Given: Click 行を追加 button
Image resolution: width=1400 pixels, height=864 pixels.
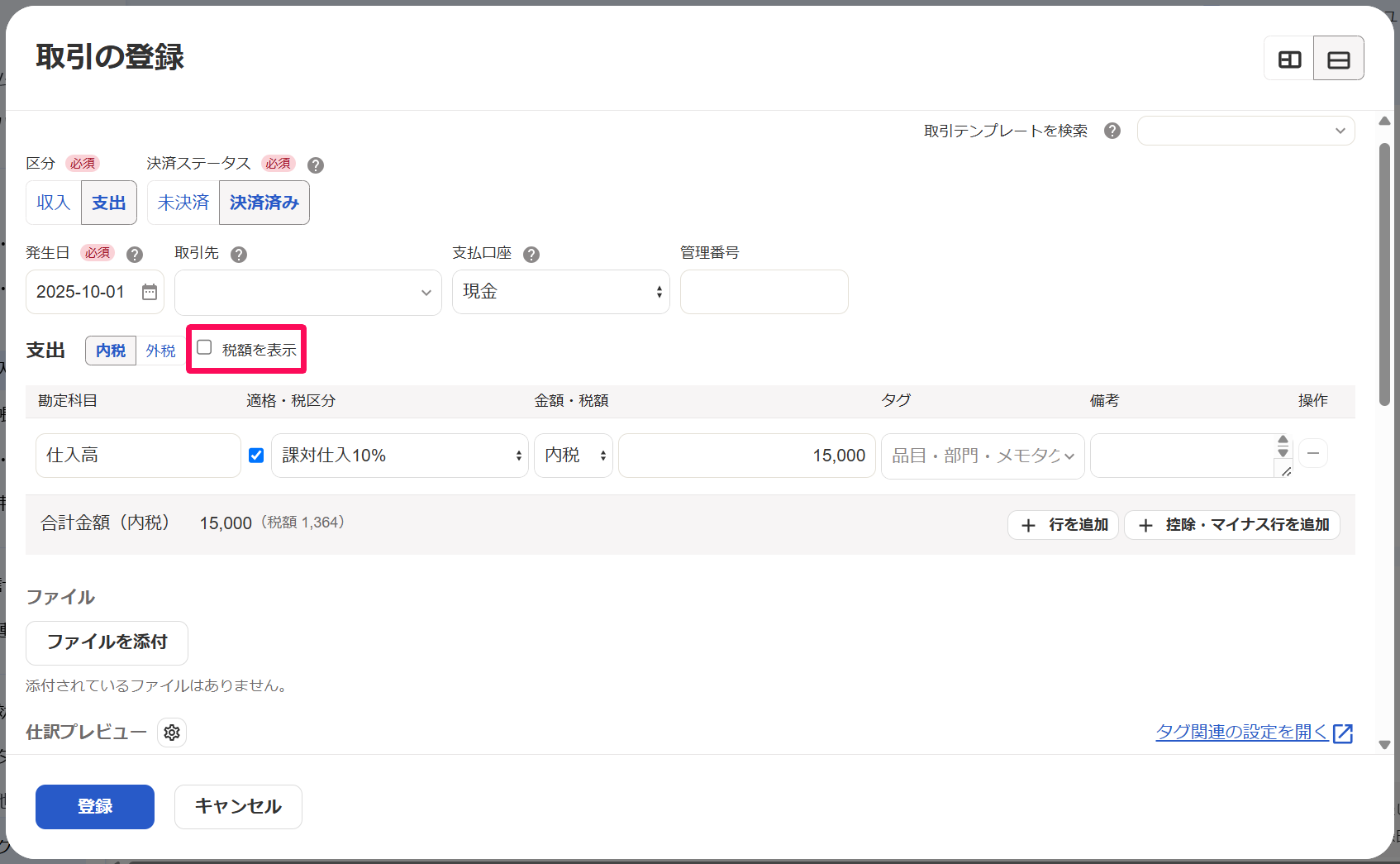Looking at the screenshot, I should click(1063, 525).
